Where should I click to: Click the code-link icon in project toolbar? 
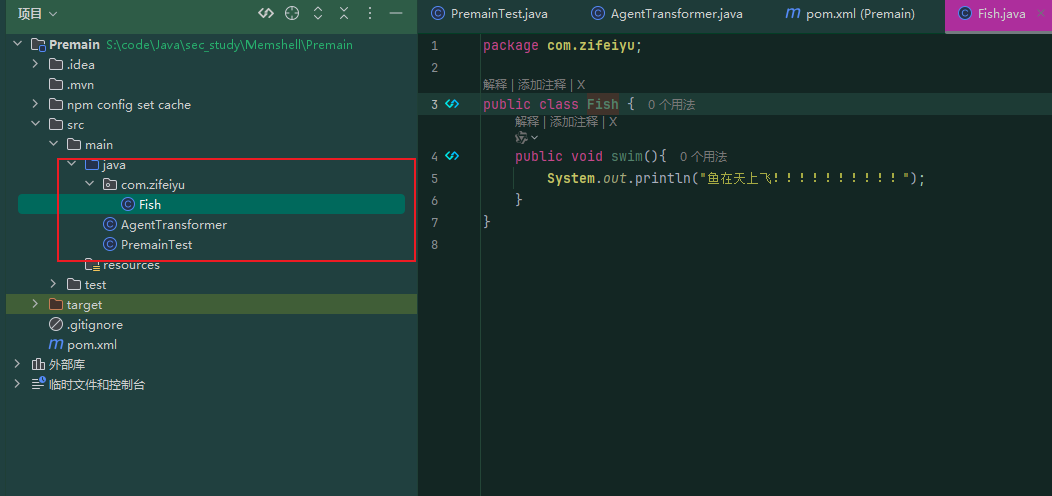coord(266,13)
